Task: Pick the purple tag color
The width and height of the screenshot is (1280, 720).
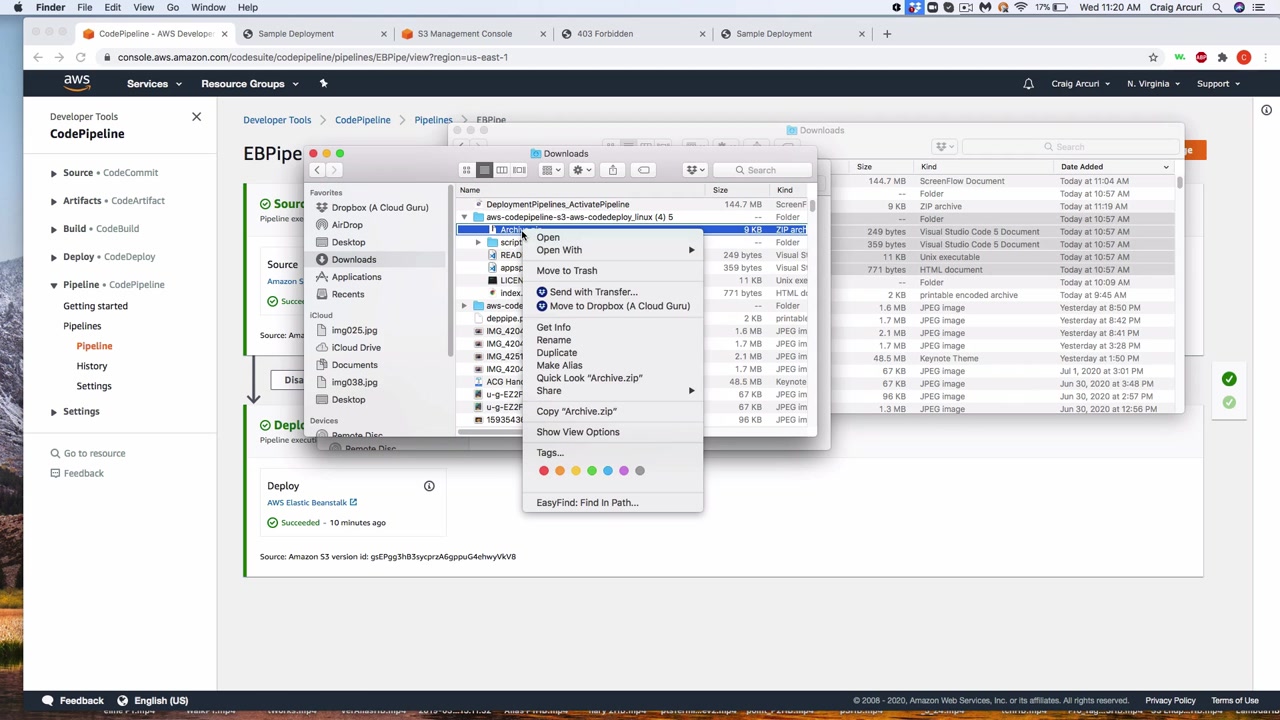Action: click(624, 471)
